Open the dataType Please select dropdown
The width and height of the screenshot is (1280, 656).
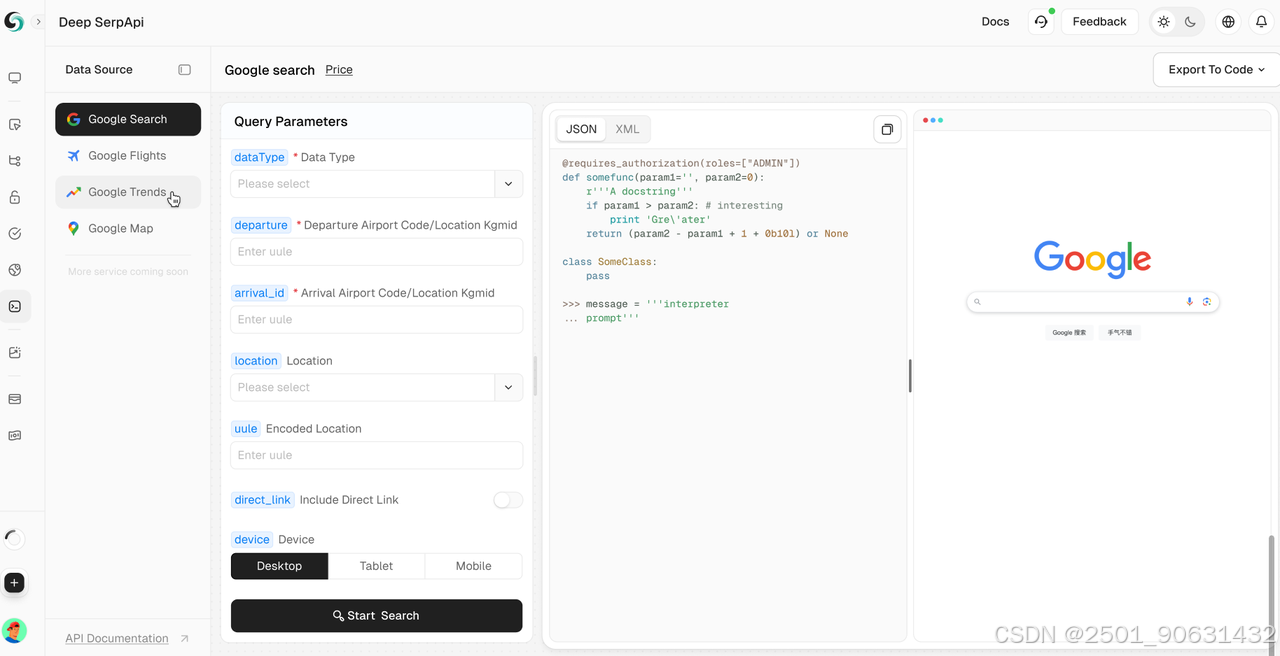click(x=363, y=184)
